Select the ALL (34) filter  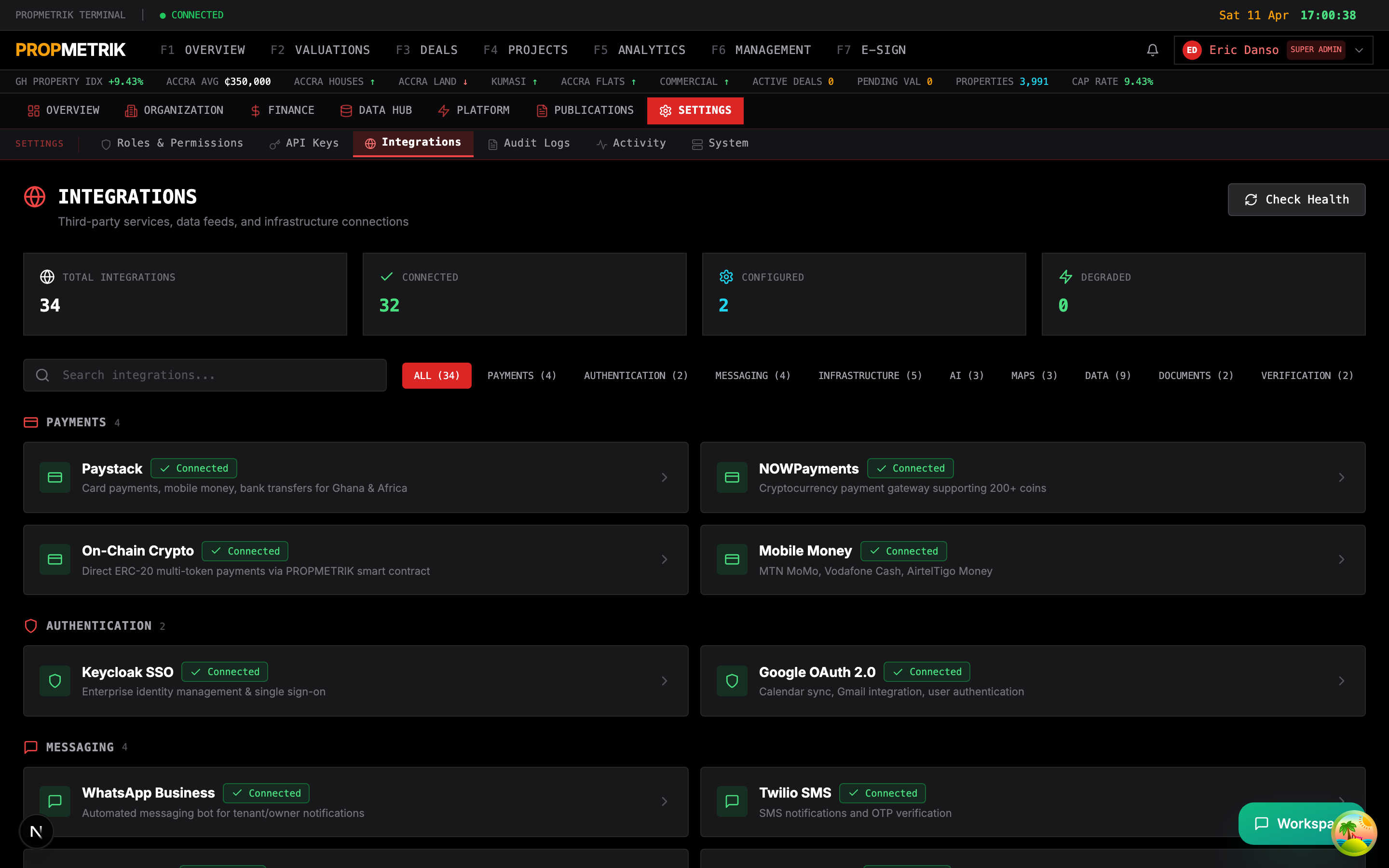tap(437, 376)
